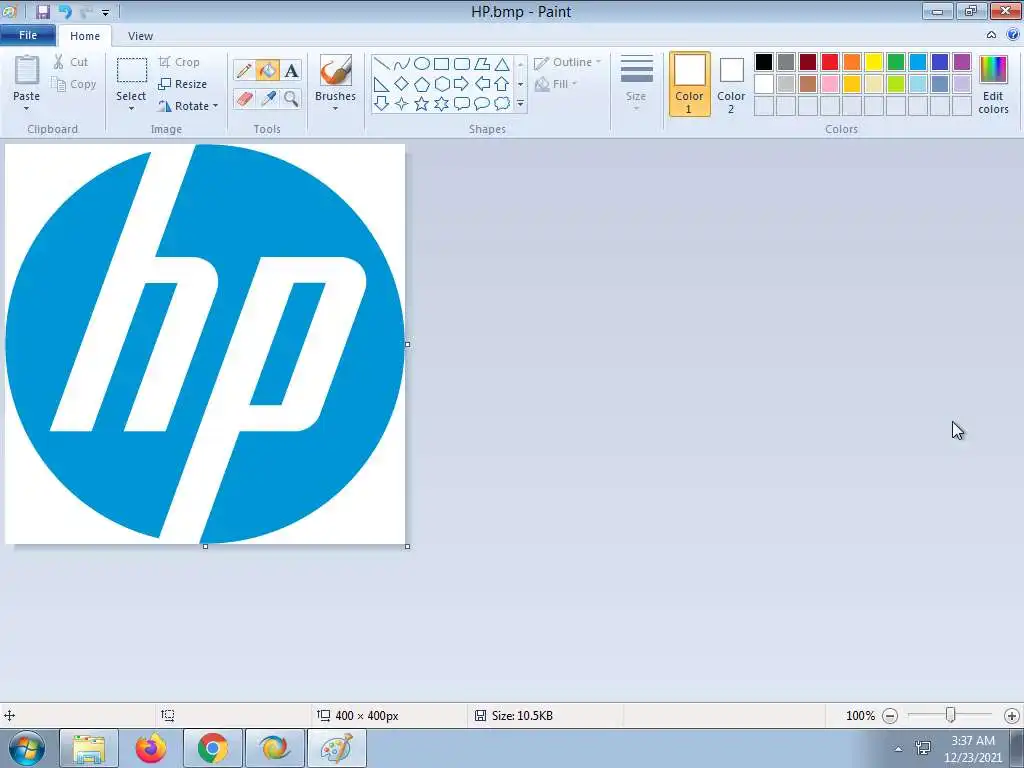The height and width of the screenshot is (768, 1024).
Task: Open the Size dropdown
Action: click(636, 84)
